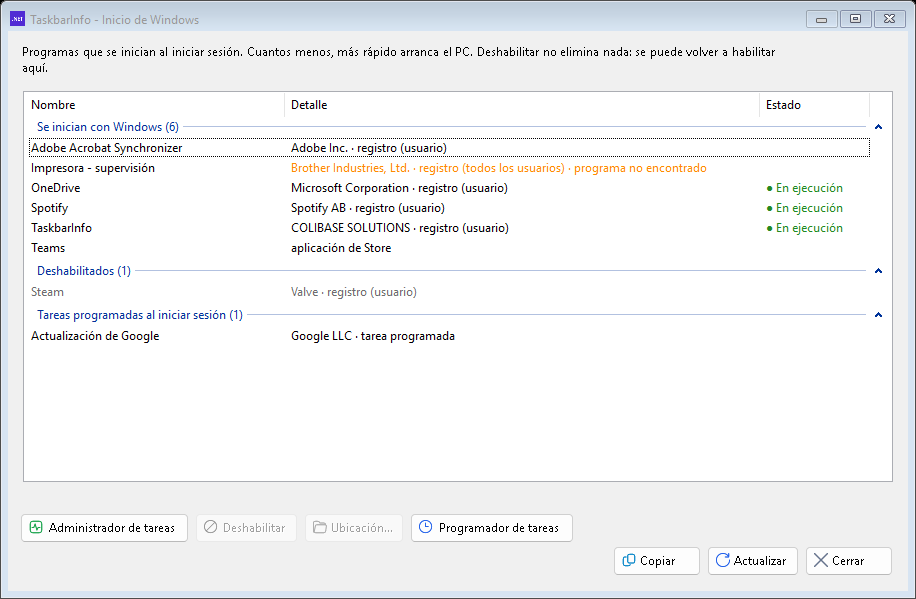Sort by the Nombre column header
Screen dimensions: 916x599
point(155,105)
